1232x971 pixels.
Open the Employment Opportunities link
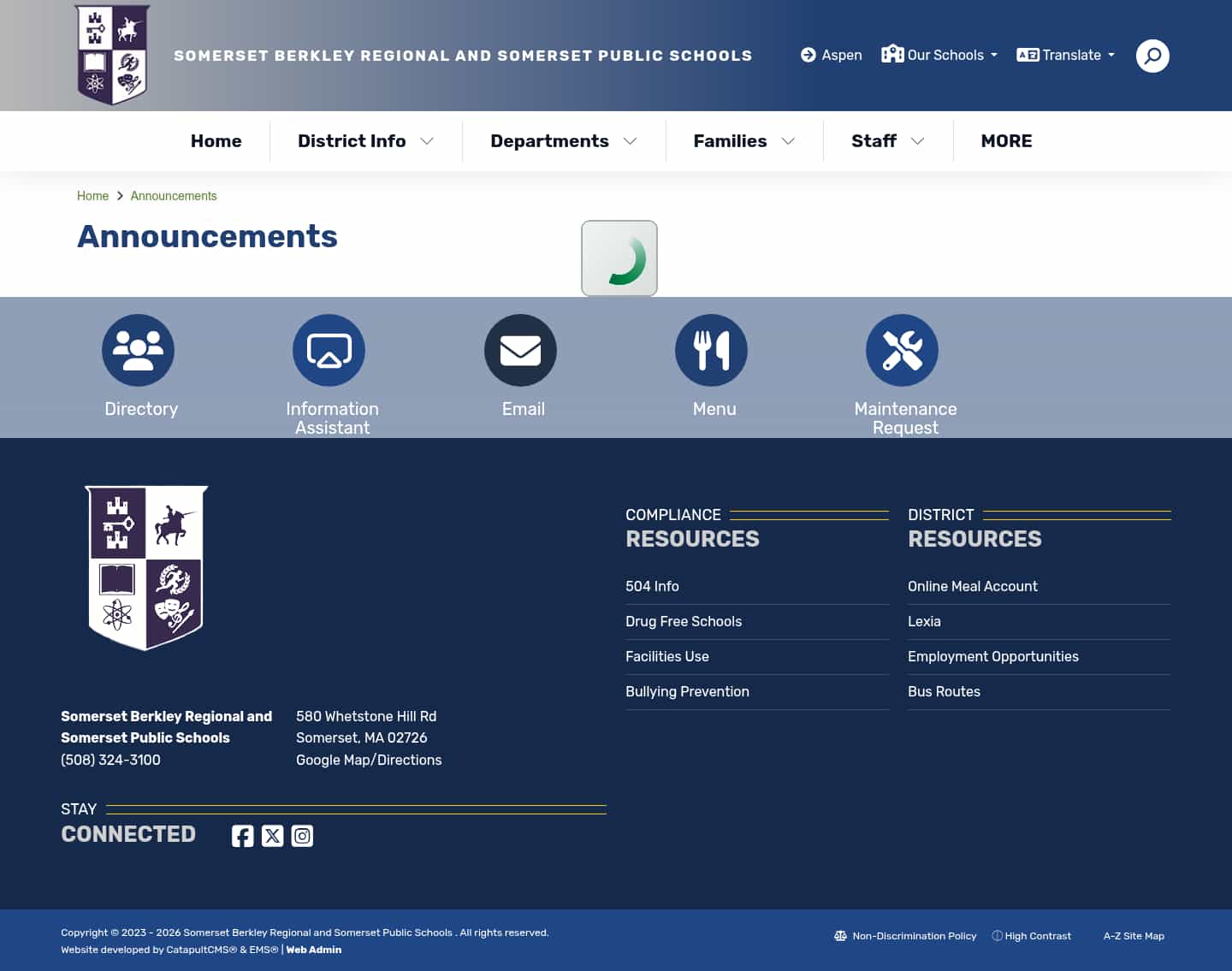pyautogui.click(x=993, y=656)
